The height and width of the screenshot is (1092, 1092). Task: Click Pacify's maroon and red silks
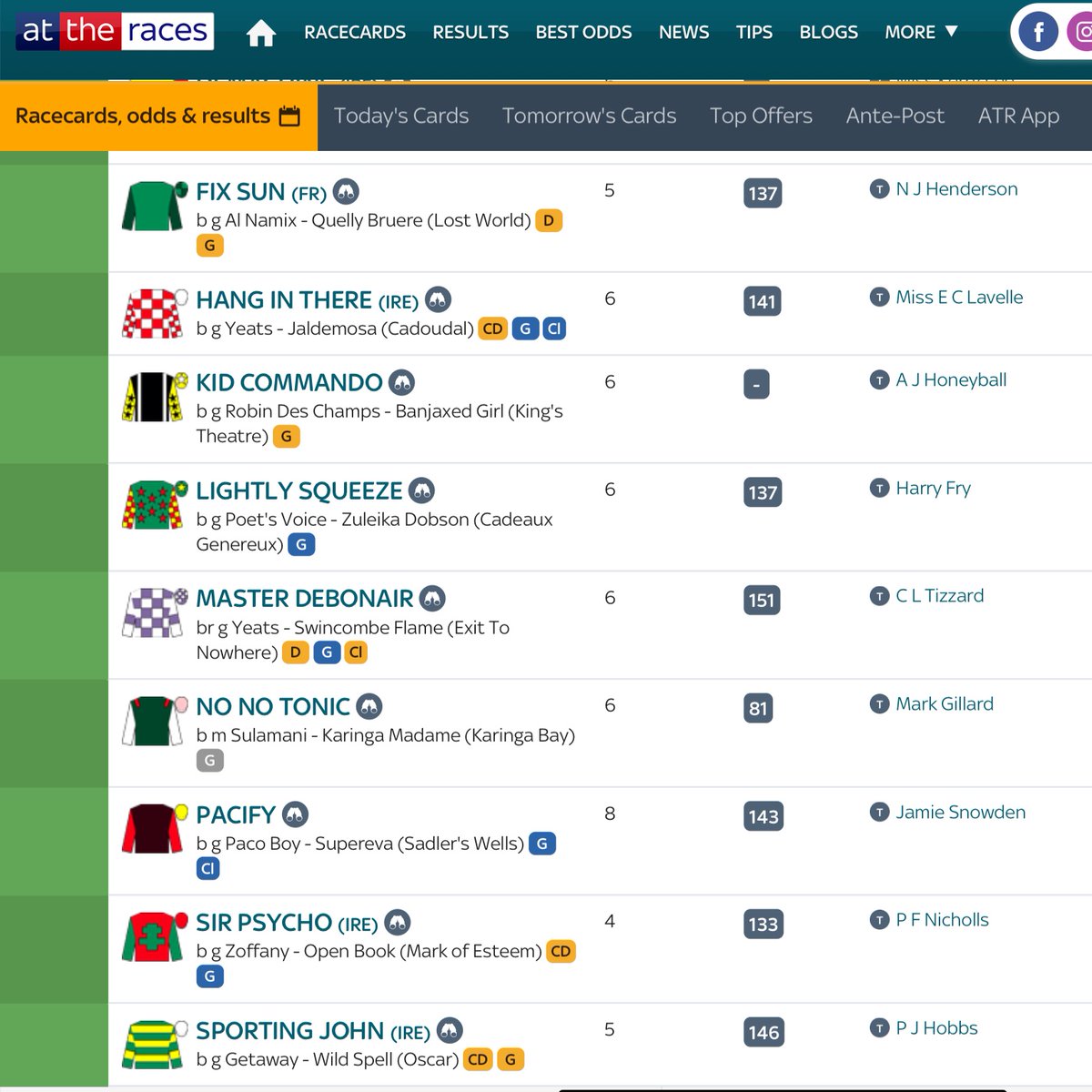tap(153, 828)
